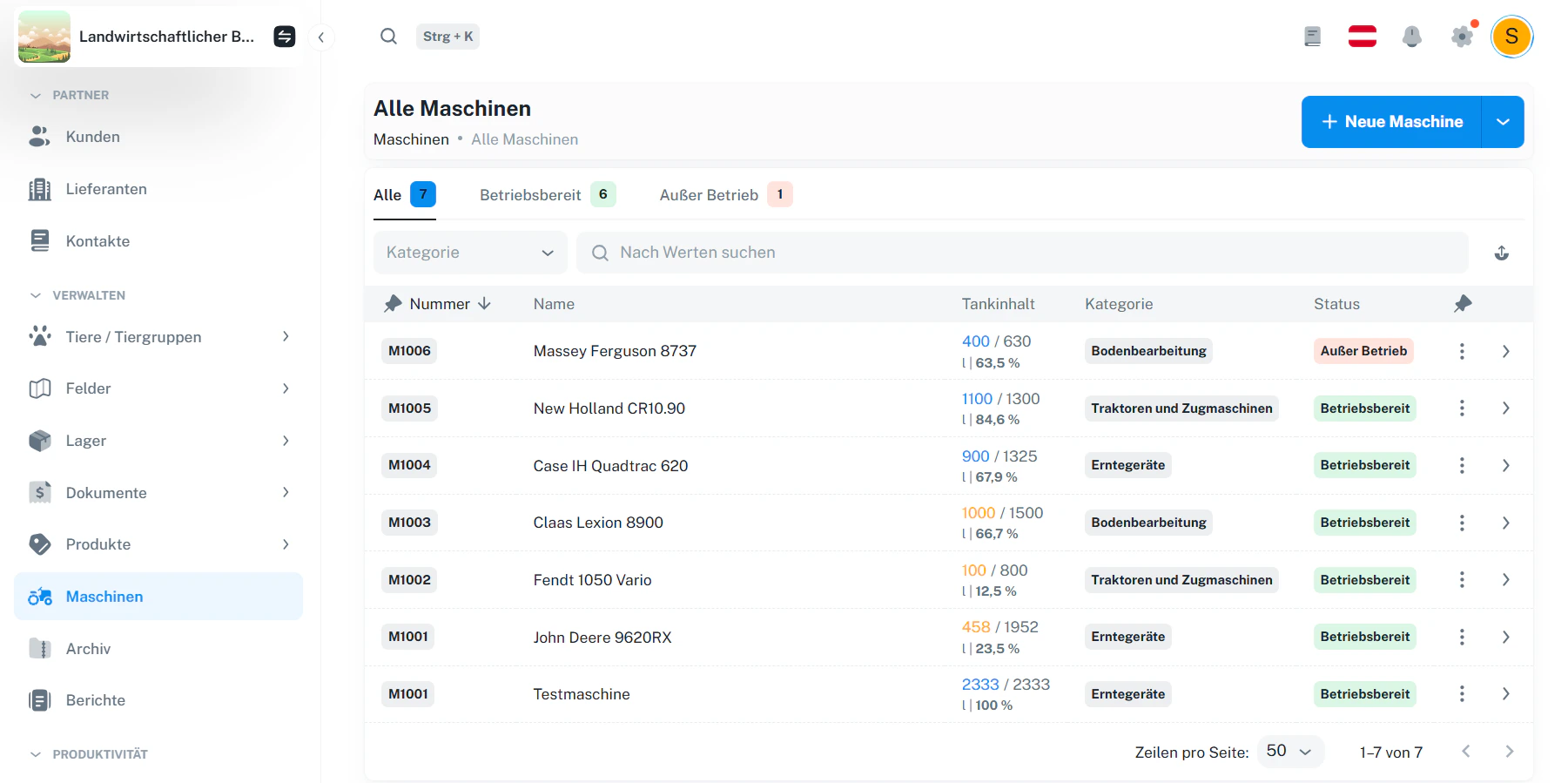Focus the Nach Werten suchen field
The height and width of the screenshot is (783, 1568).
coord(1022,253)
